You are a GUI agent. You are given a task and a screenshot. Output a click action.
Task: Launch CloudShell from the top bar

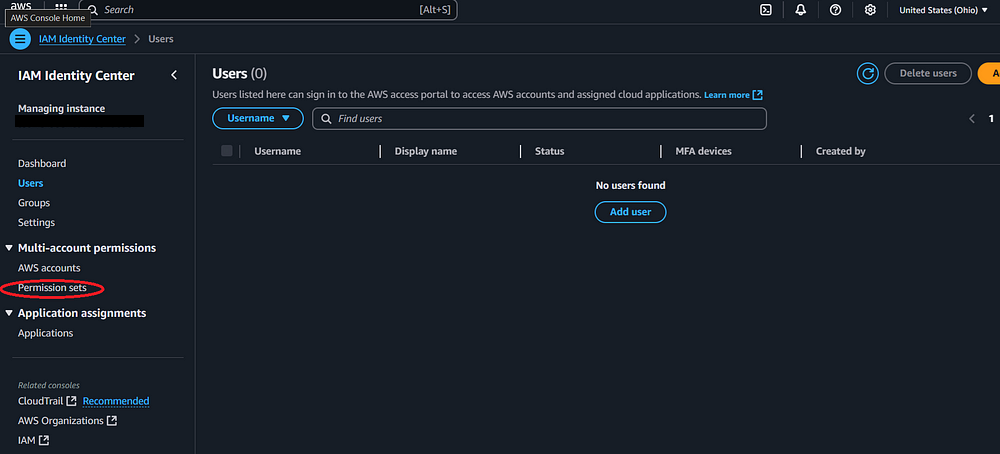click(766, 10)
